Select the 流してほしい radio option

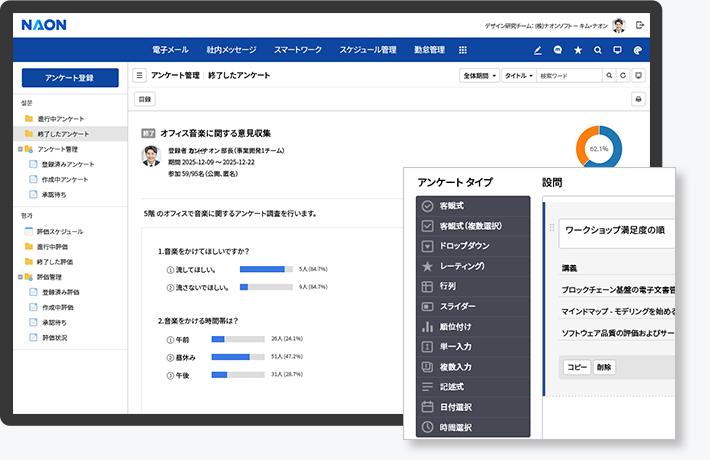tap(170, 269)
